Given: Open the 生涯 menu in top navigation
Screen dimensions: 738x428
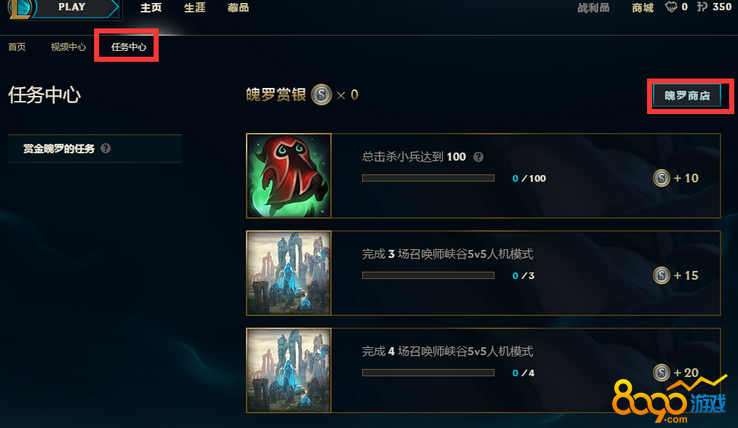Looking at the screenshot, I should 194,8.
